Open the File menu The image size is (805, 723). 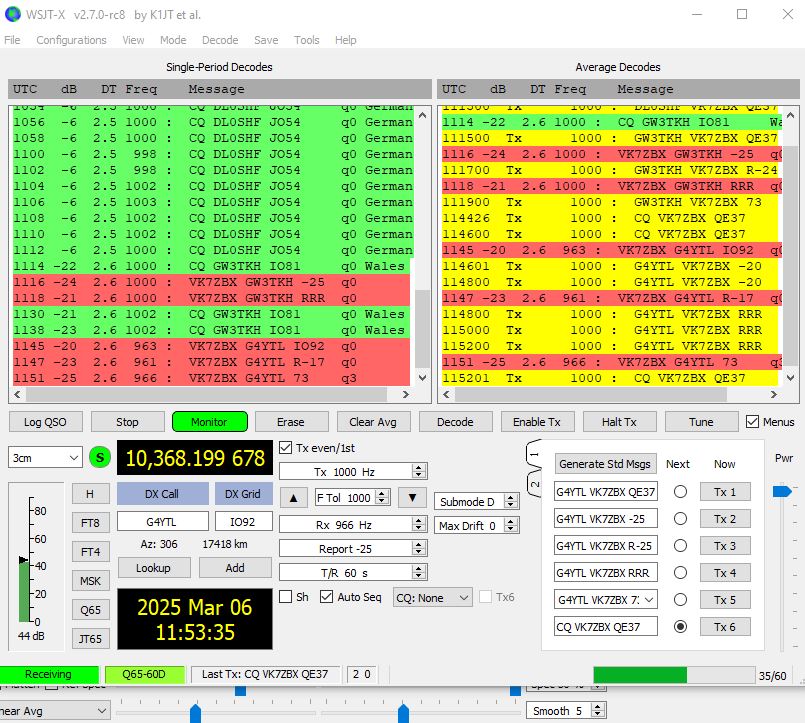point(12,40)
